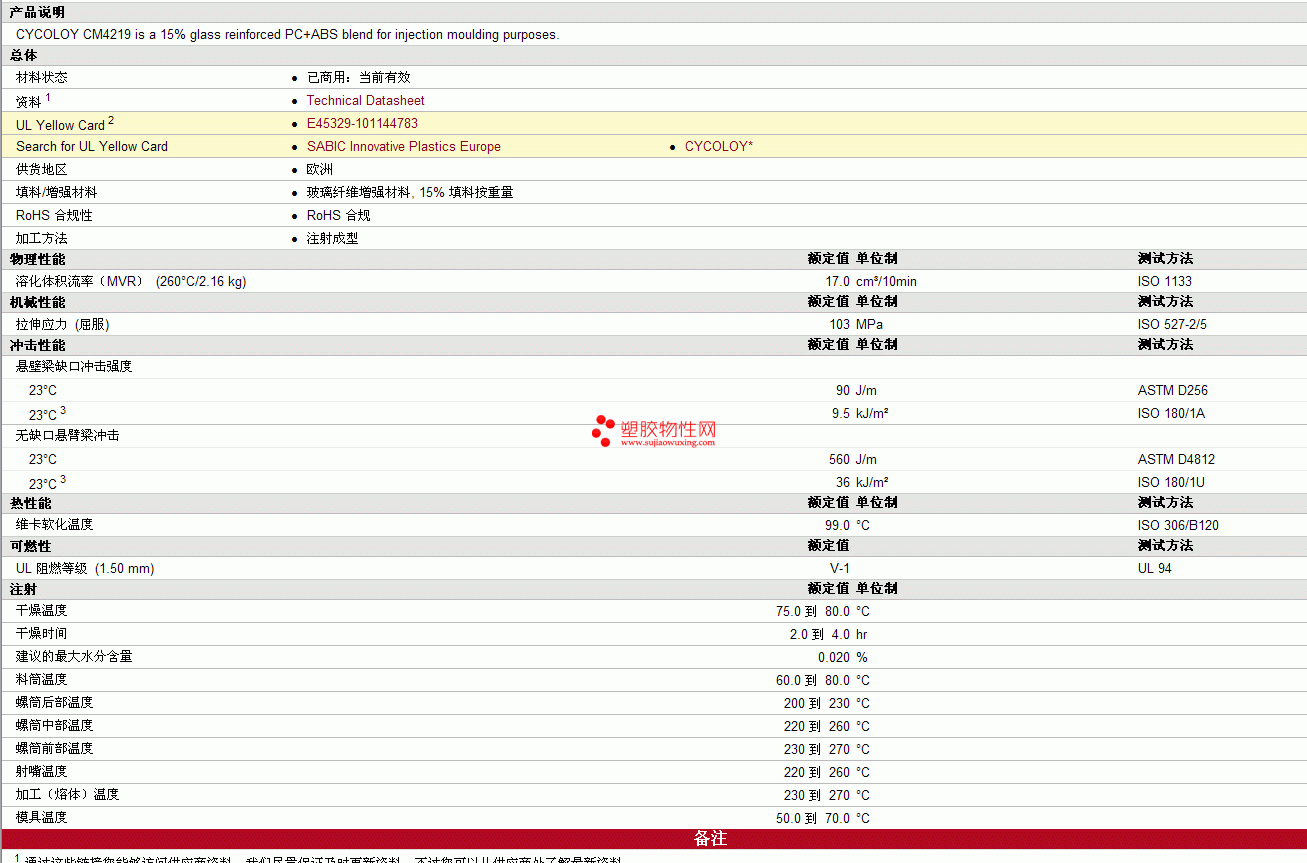Click the 干燥温度 row label
The height and width of the screenshot is (863, 1307).
(42, 610)
